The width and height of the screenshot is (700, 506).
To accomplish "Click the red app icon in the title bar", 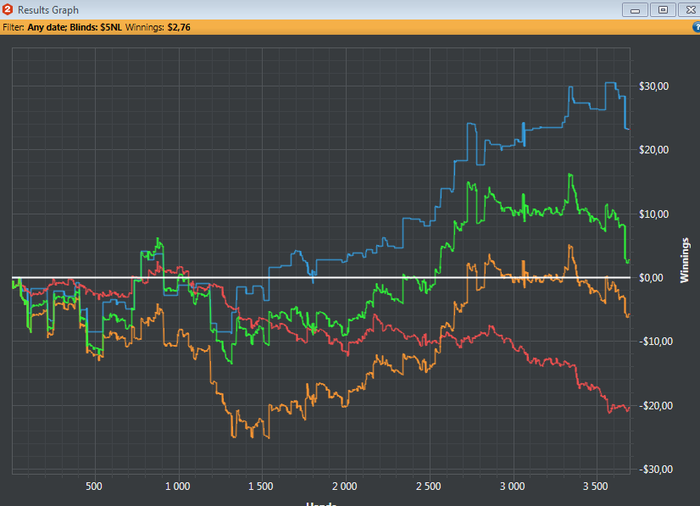I will click(7, 9).
